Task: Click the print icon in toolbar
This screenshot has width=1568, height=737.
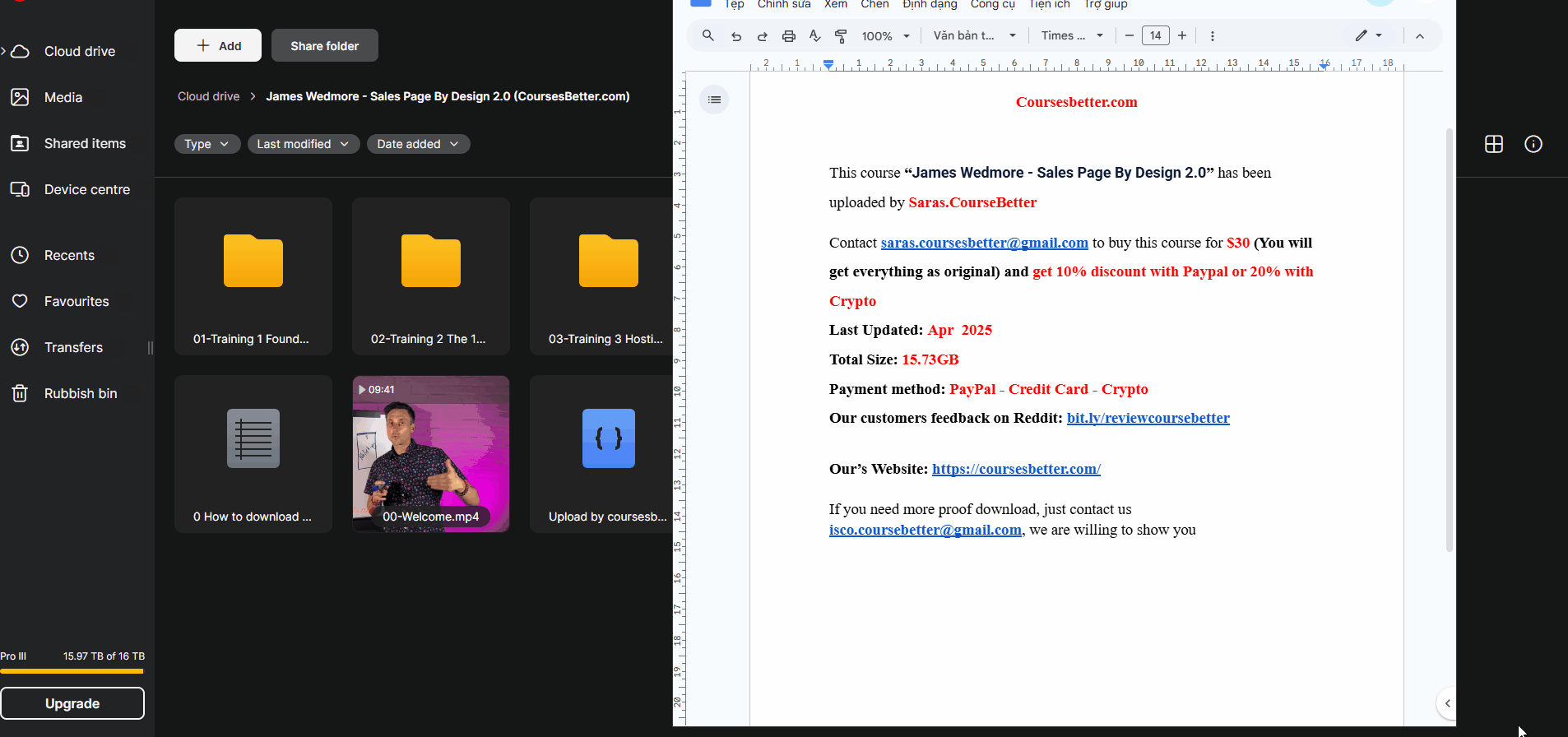Action: click(x=788, y=36)
